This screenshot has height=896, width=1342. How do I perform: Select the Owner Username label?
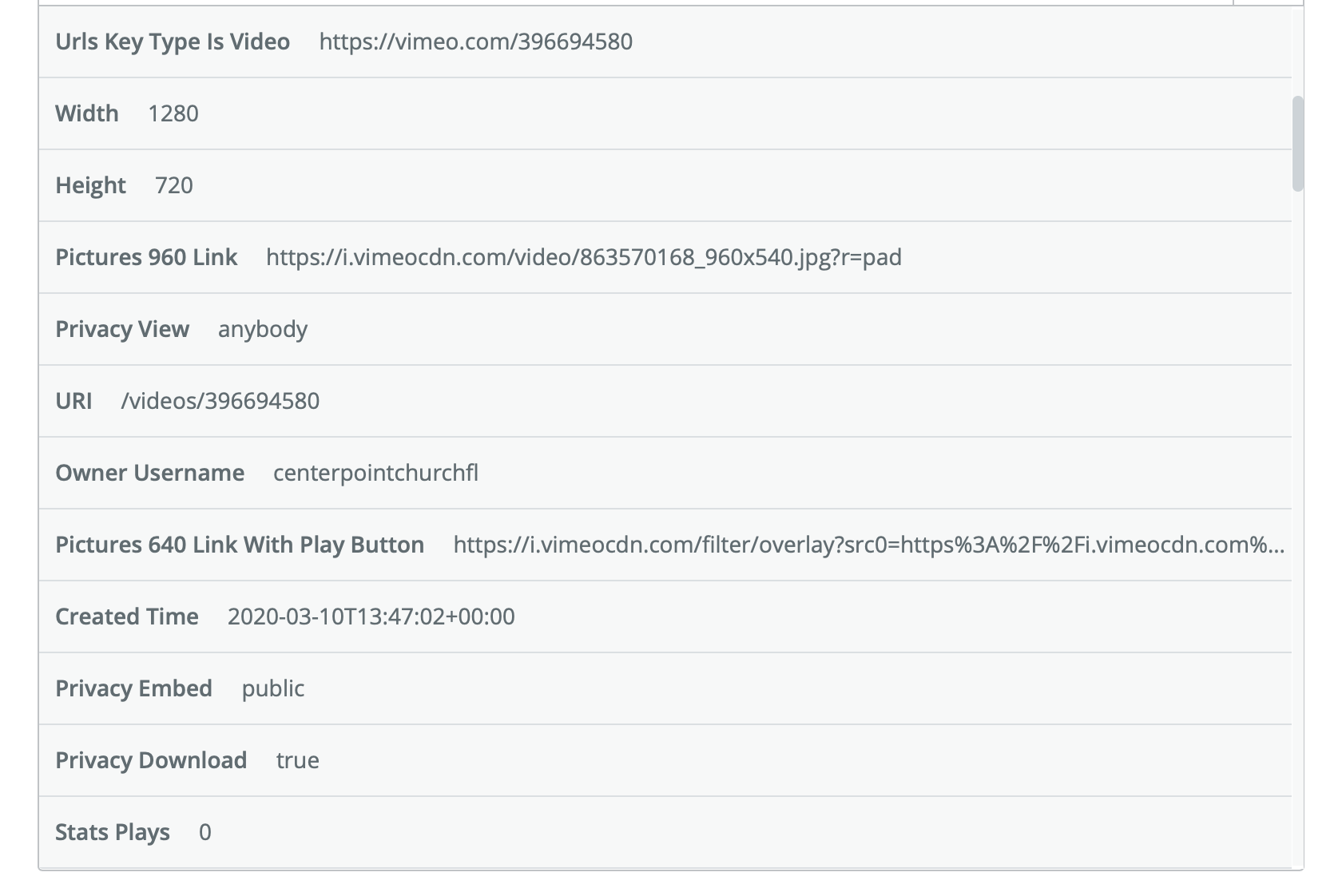click(149, 473)
